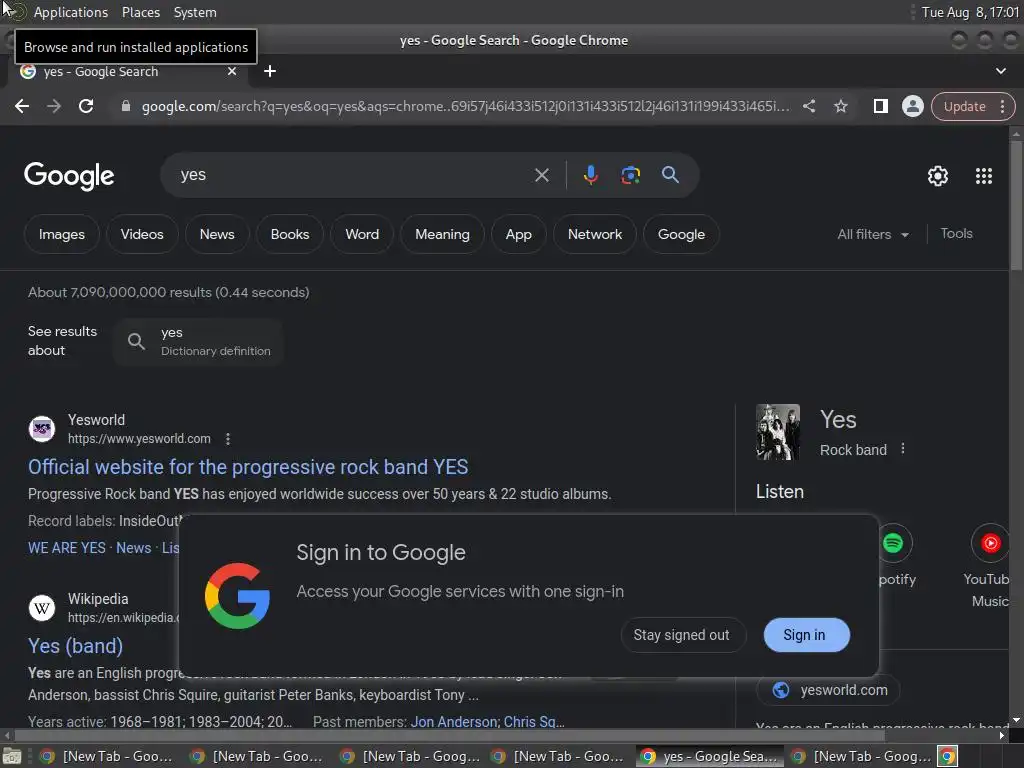Share this page via the share icon
This screenshot has height=768, width=1024.
809,106
